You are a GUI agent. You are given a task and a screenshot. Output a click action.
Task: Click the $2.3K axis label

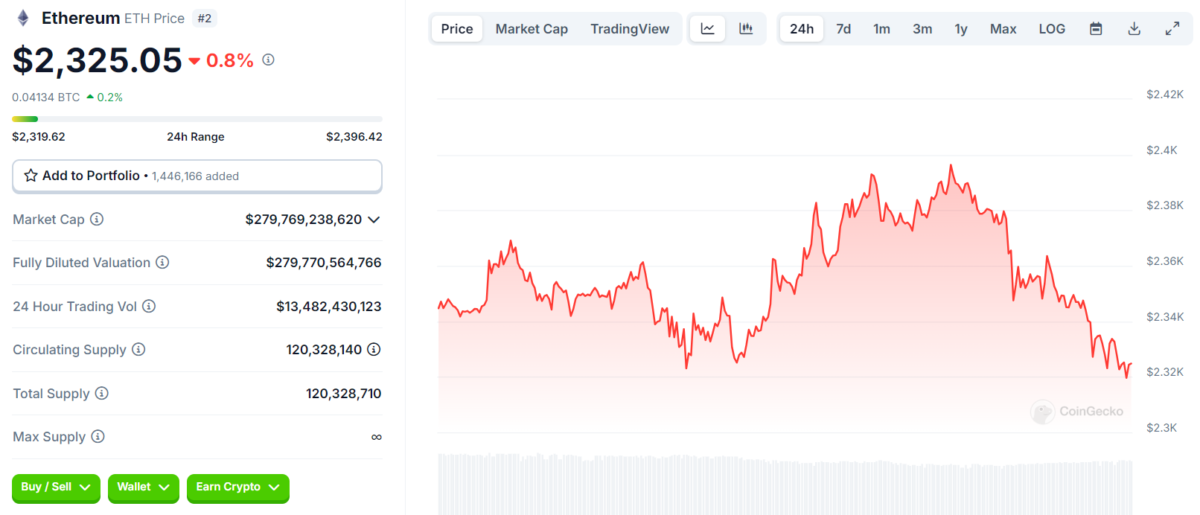[x=1162, y=427]
